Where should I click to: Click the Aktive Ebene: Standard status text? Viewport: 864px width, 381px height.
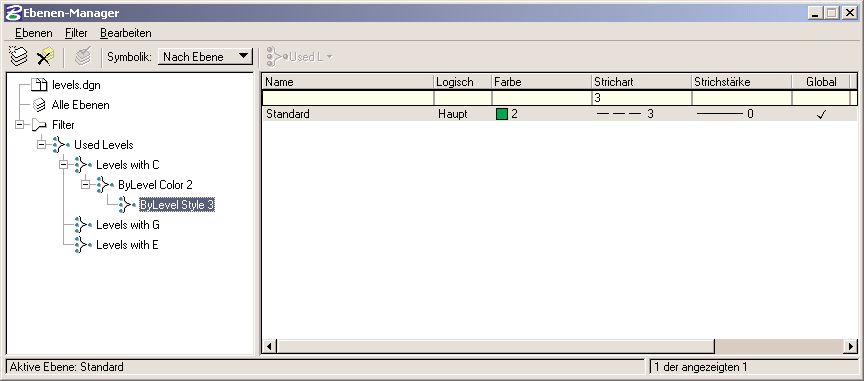point(67,367)
